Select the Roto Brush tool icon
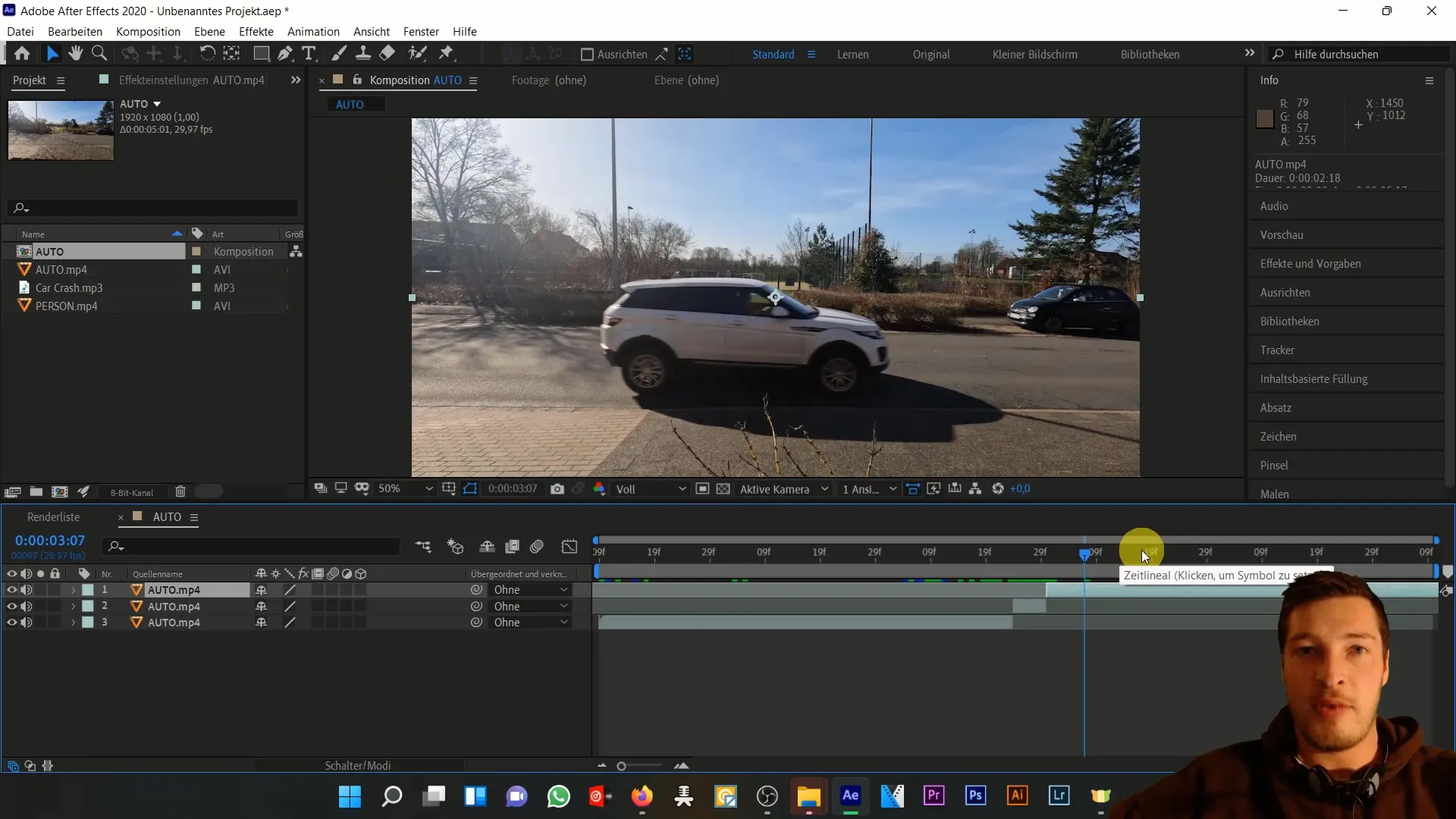The height and width of the screenshot is (819, 1456). 418,53
